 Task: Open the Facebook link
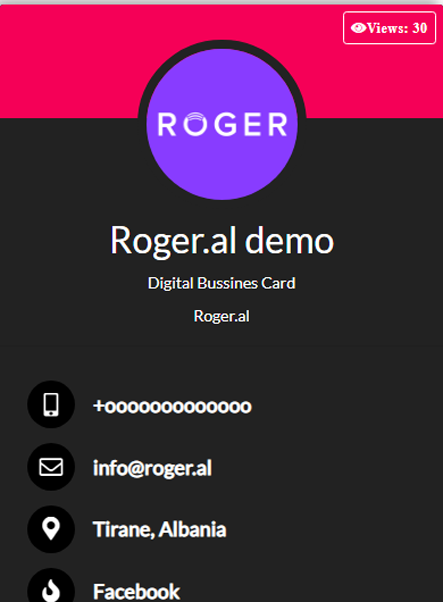point(136,592)
